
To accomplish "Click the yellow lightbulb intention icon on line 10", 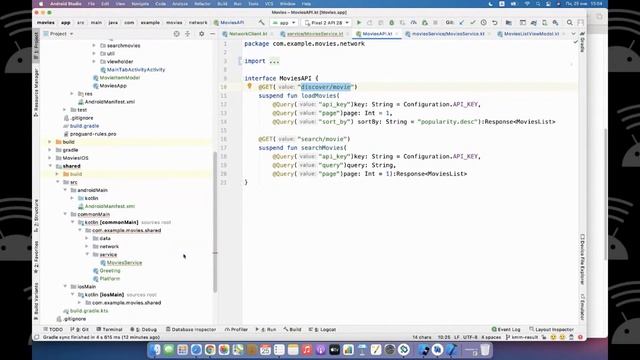I will coord(249,86).
